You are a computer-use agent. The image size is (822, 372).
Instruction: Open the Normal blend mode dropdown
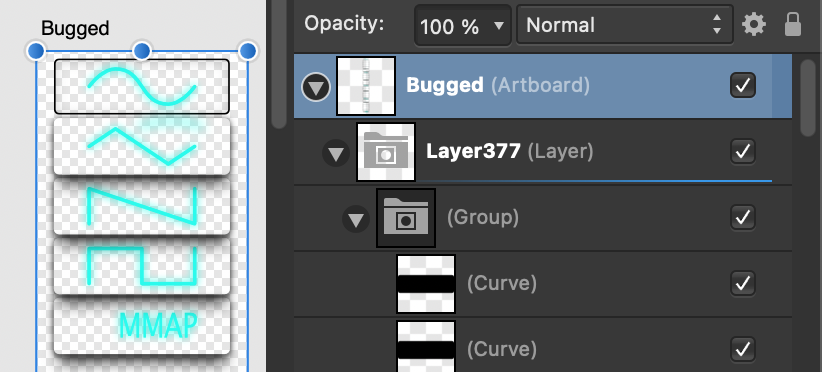coord(624,25)
